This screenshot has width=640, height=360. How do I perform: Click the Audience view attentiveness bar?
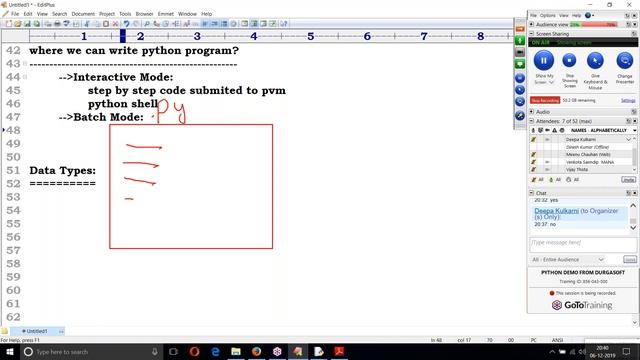click(x=593, y=25)
